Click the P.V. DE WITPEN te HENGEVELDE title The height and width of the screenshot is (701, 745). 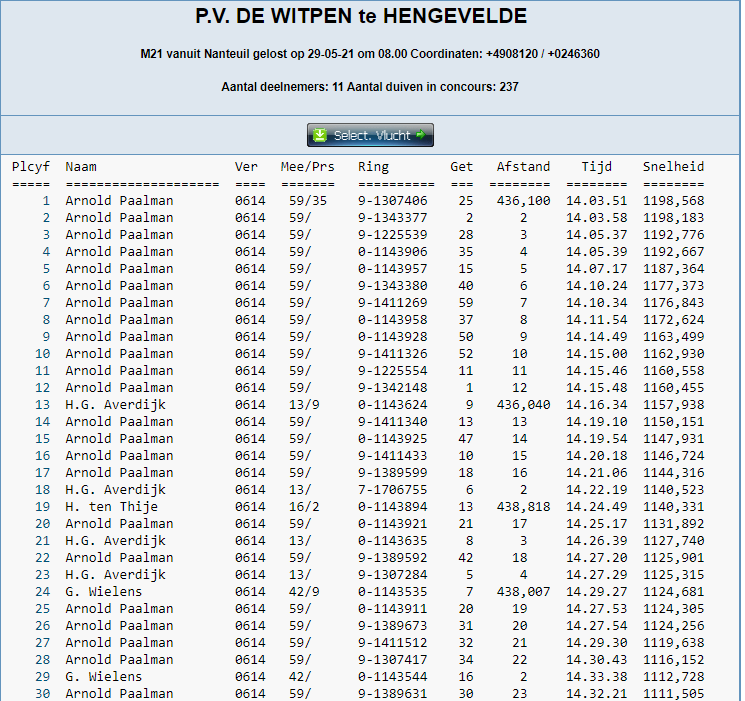tap(361, 16)
